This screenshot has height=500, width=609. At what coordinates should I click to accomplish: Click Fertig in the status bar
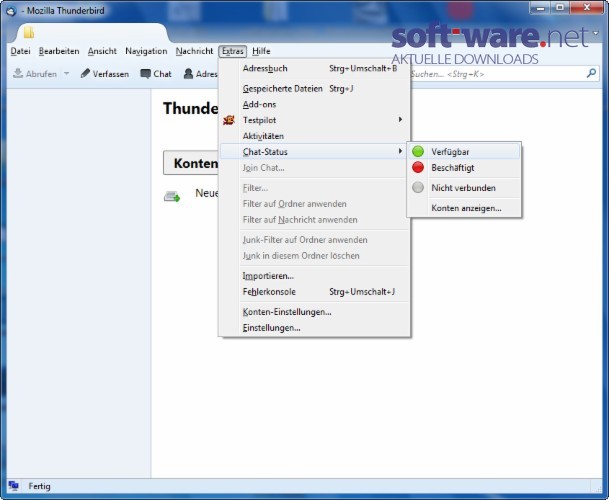[39, 486]
